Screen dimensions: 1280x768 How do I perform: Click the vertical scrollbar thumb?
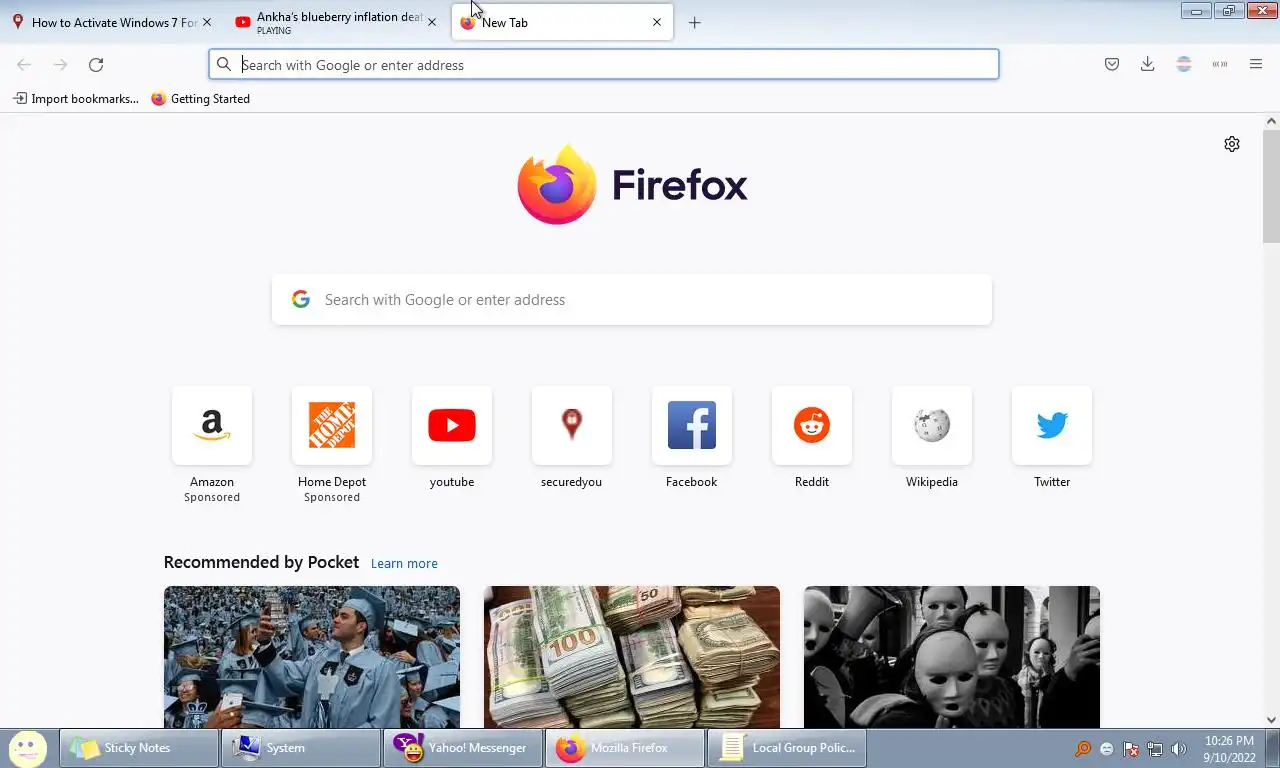1271,186
